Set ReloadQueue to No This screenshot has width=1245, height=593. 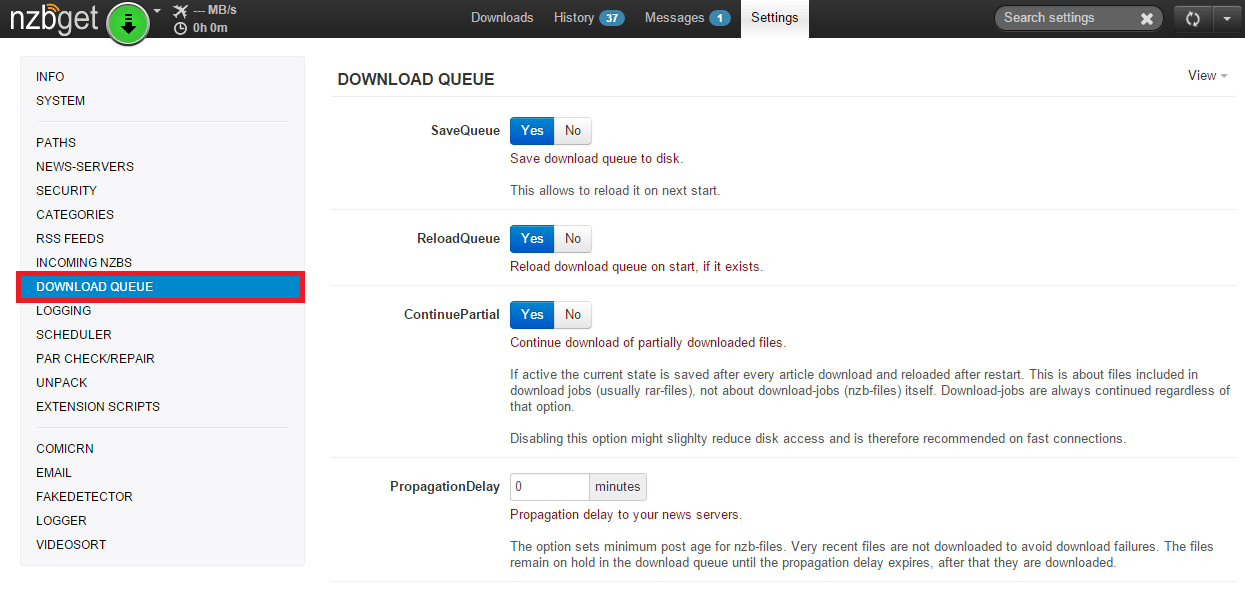point(573,239)
